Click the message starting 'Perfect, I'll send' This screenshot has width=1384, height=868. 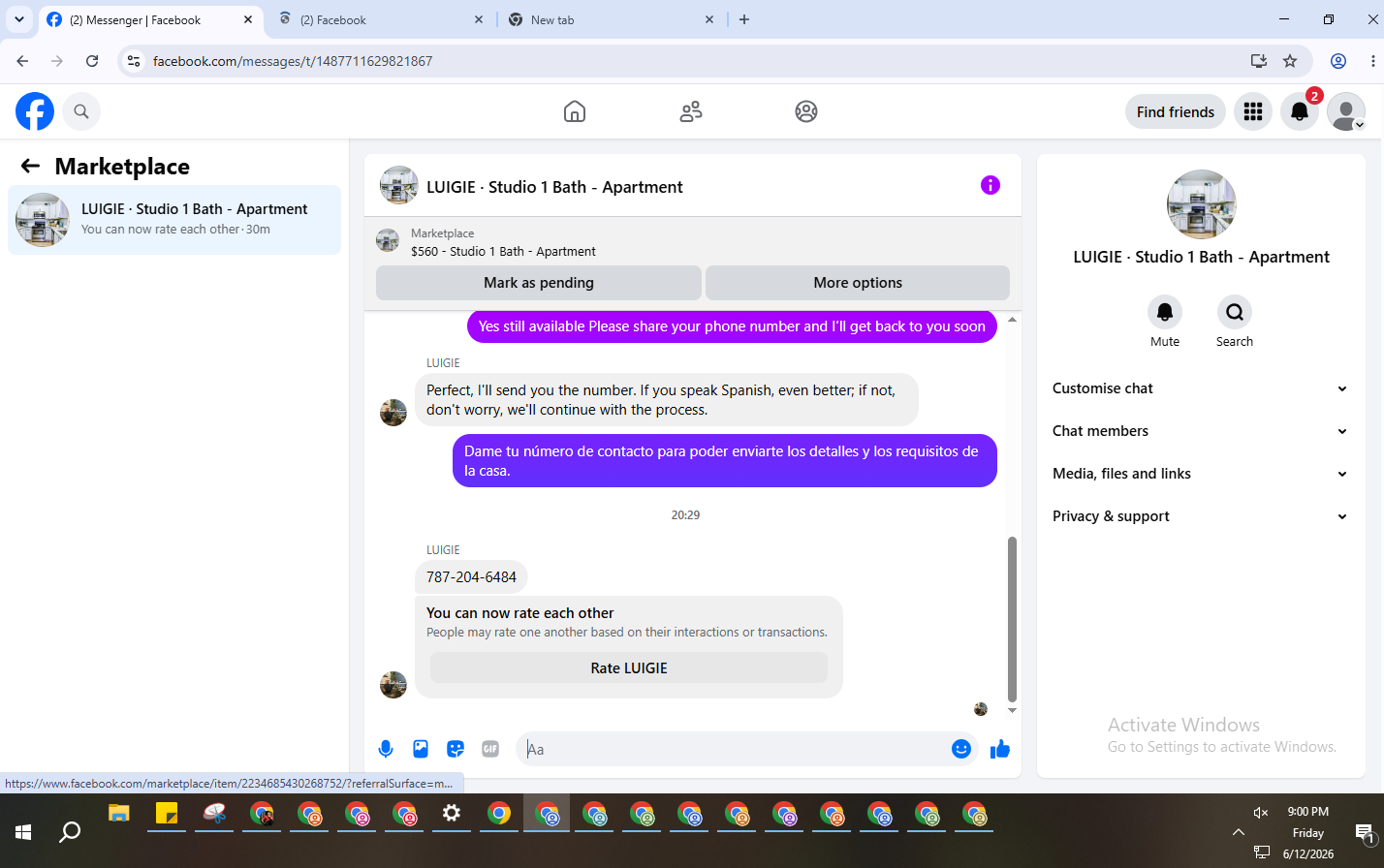667,399
